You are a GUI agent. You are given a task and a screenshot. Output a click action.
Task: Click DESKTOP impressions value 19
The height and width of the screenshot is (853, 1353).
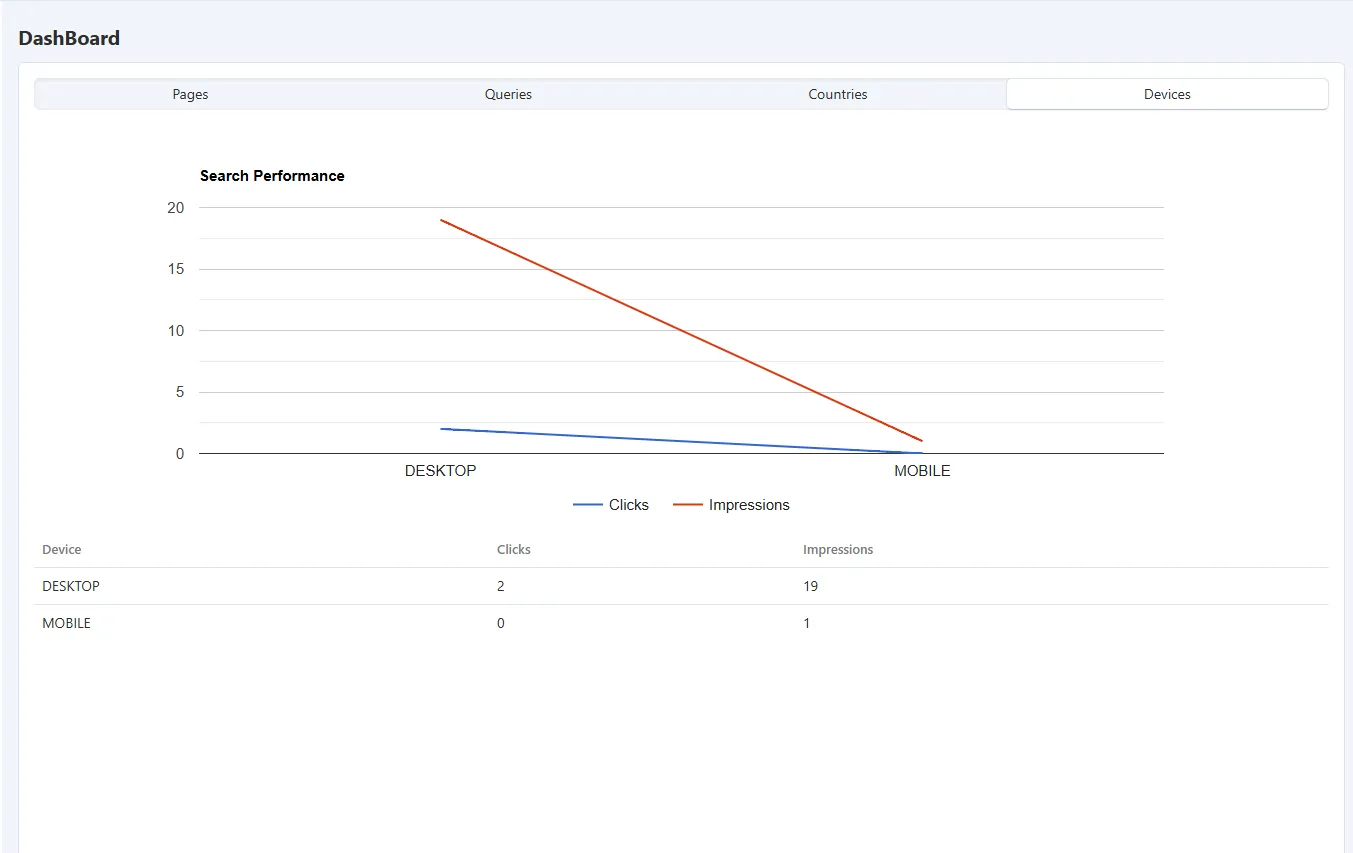click(810, 586)
